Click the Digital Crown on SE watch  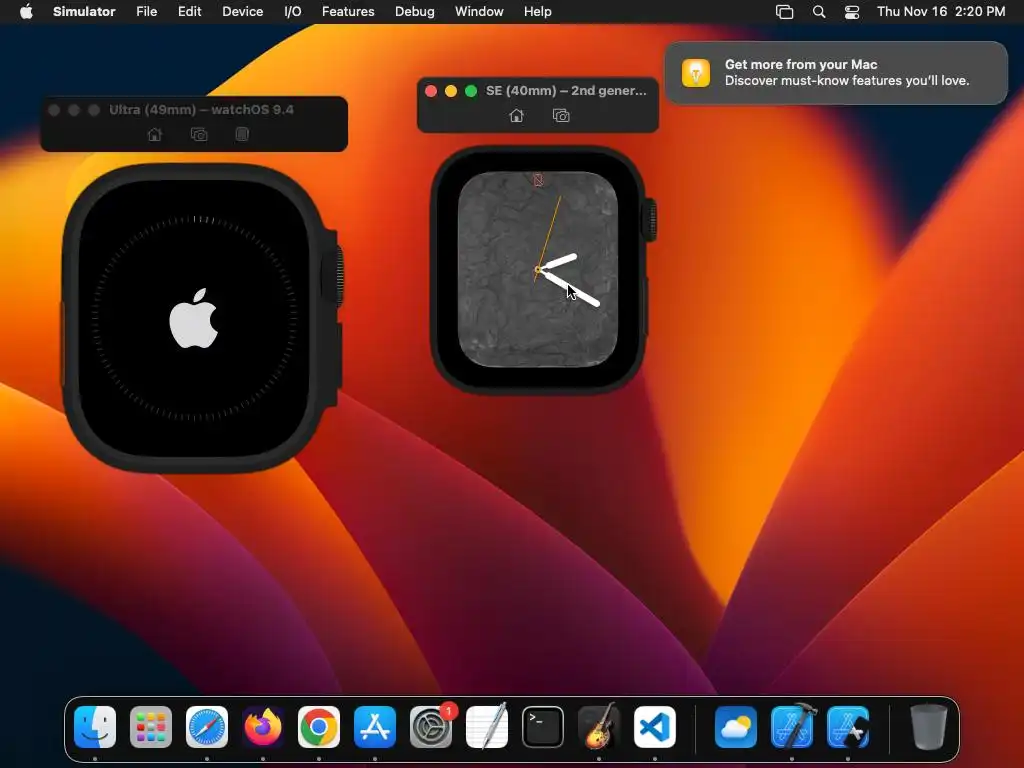651,221
